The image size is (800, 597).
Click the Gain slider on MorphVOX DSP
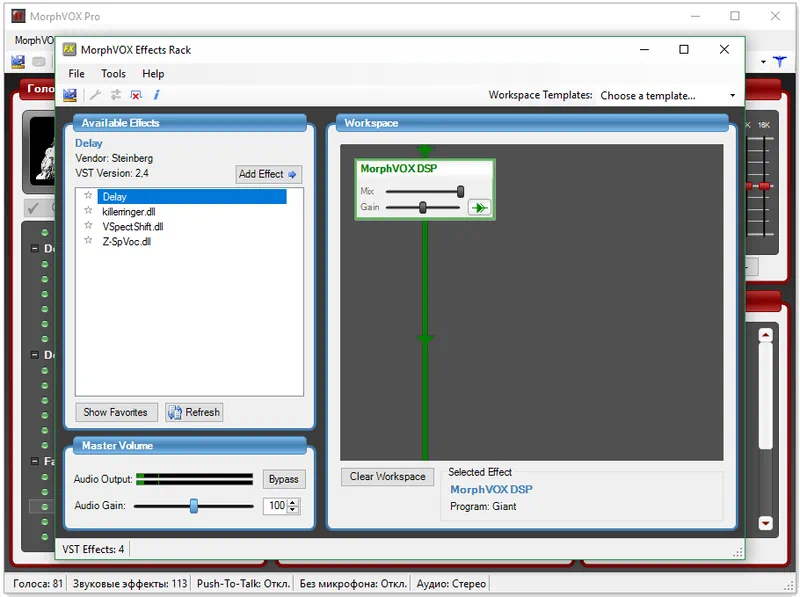coord(423,207)
